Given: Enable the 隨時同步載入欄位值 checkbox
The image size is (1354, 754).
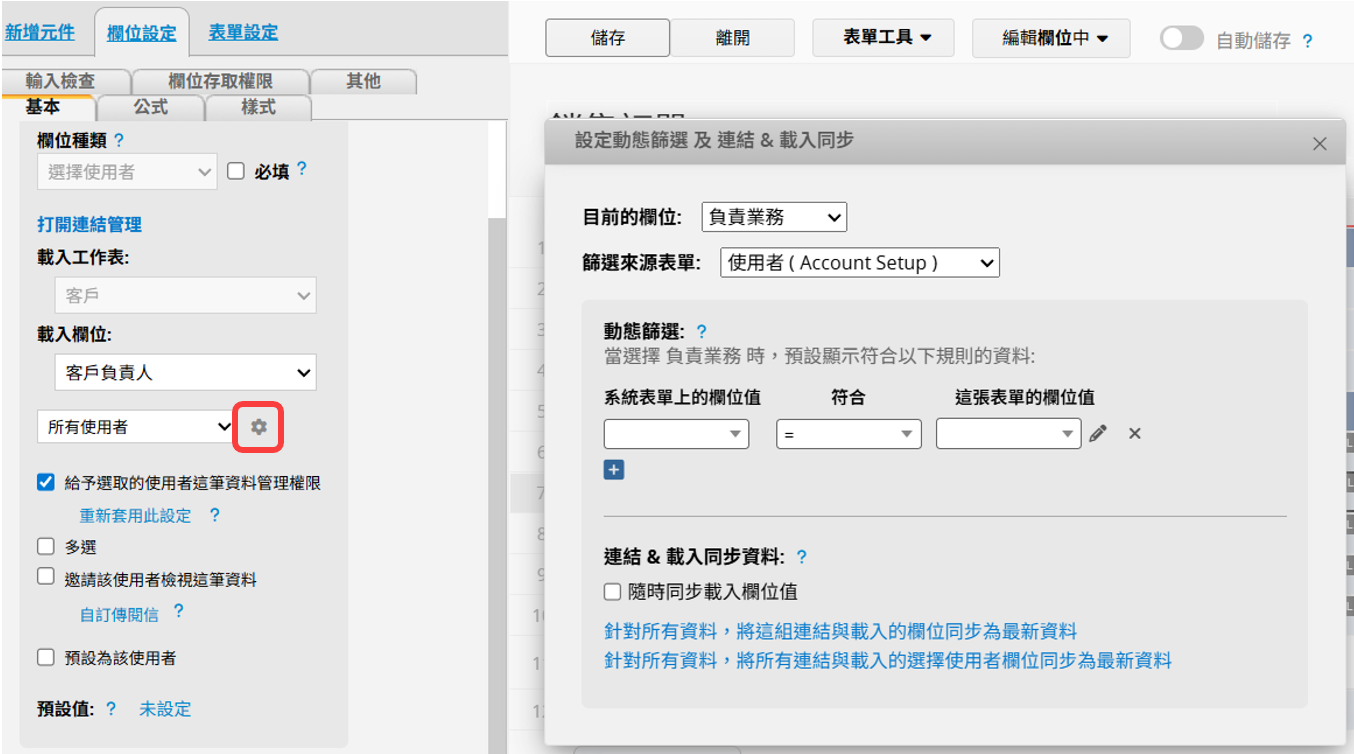Looking at the screenshot, I should point(613,592).
